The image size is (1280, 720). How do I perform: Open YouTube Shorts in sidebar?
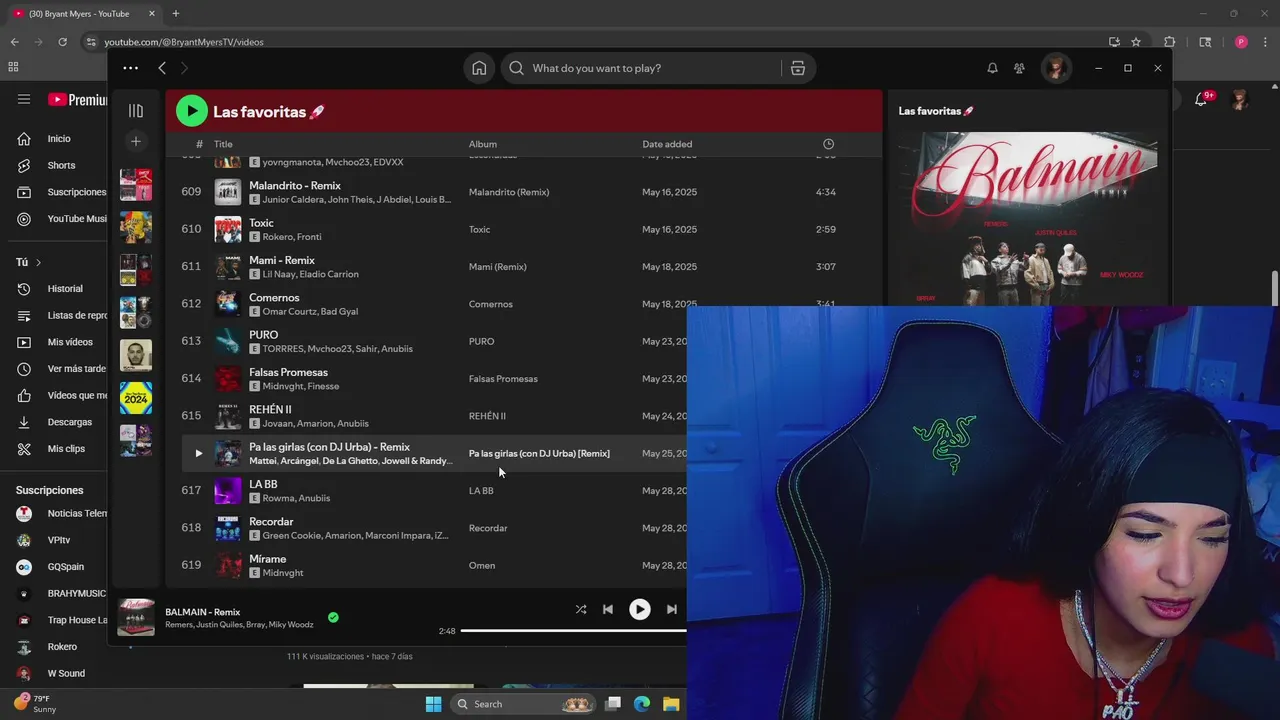coord(60,165)
